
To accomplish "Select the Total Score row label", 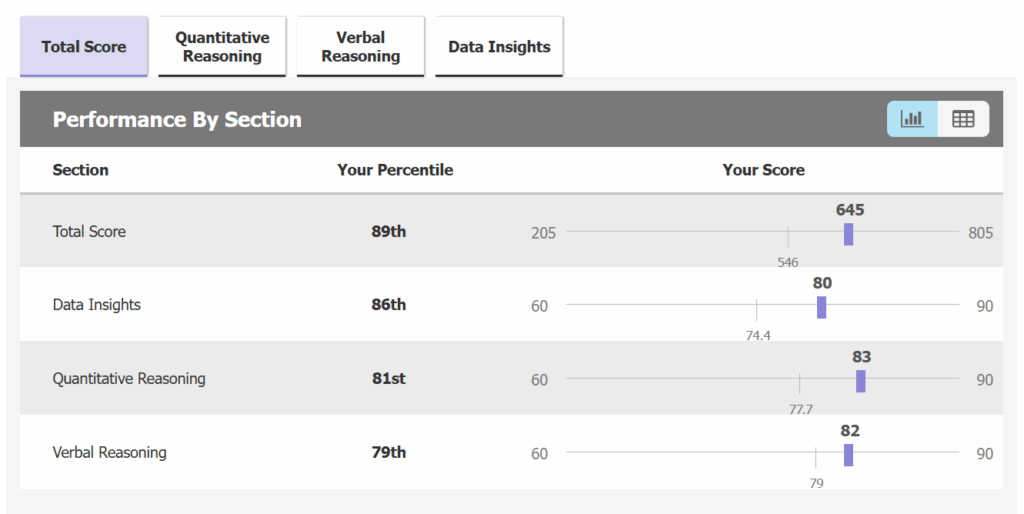I will (x=89, y=231).
